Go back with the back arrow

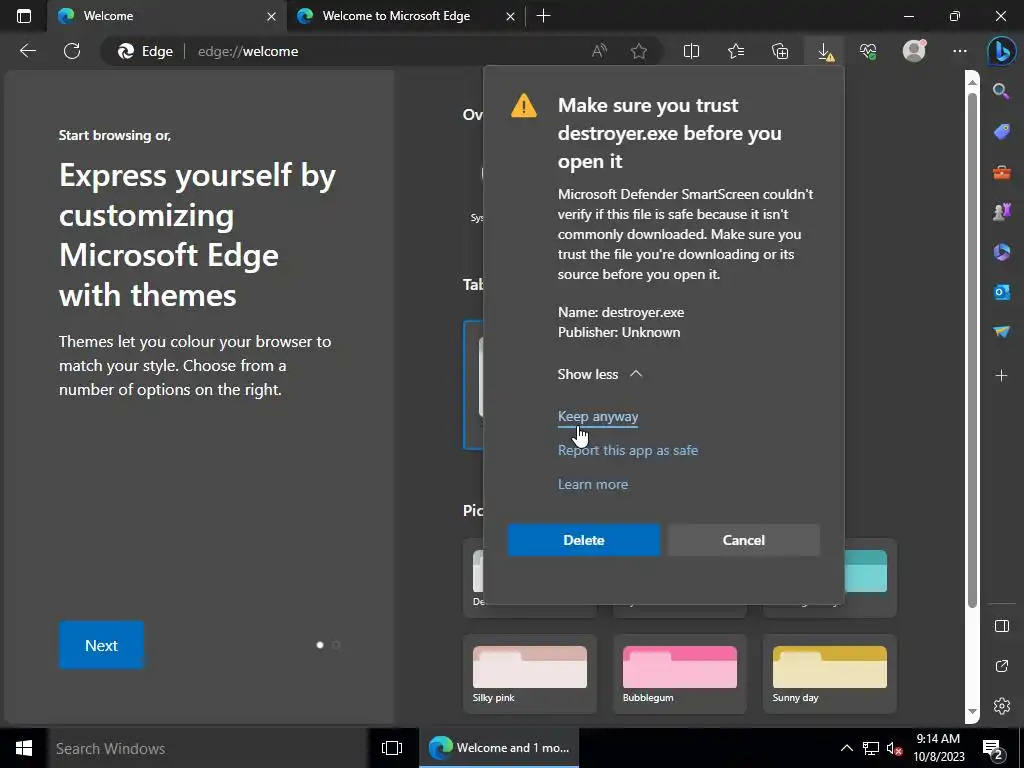pyautogui.click(x=27, y=51)
